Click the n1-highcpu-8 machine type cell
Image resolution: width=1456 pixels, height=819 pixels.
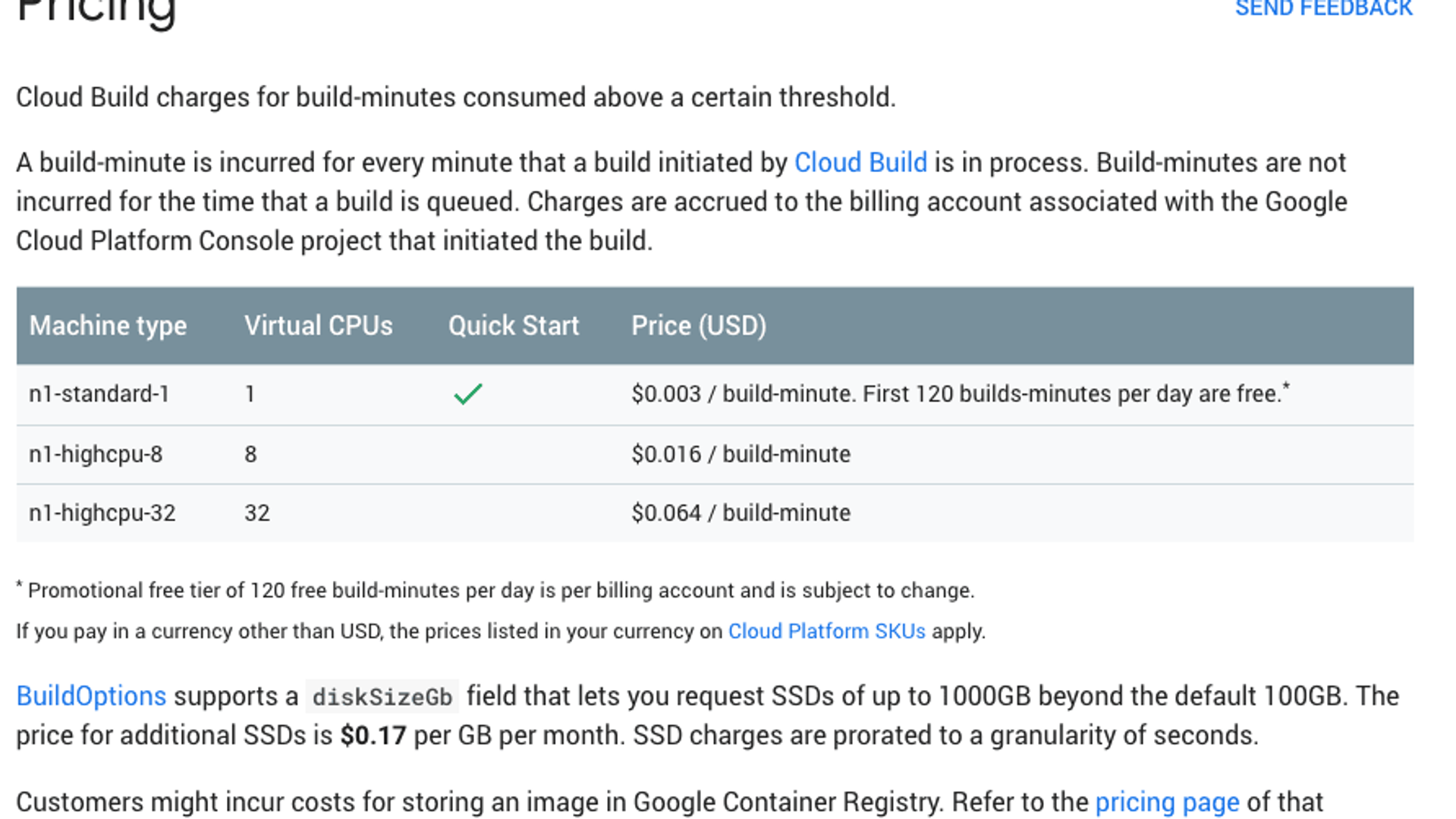96,454
